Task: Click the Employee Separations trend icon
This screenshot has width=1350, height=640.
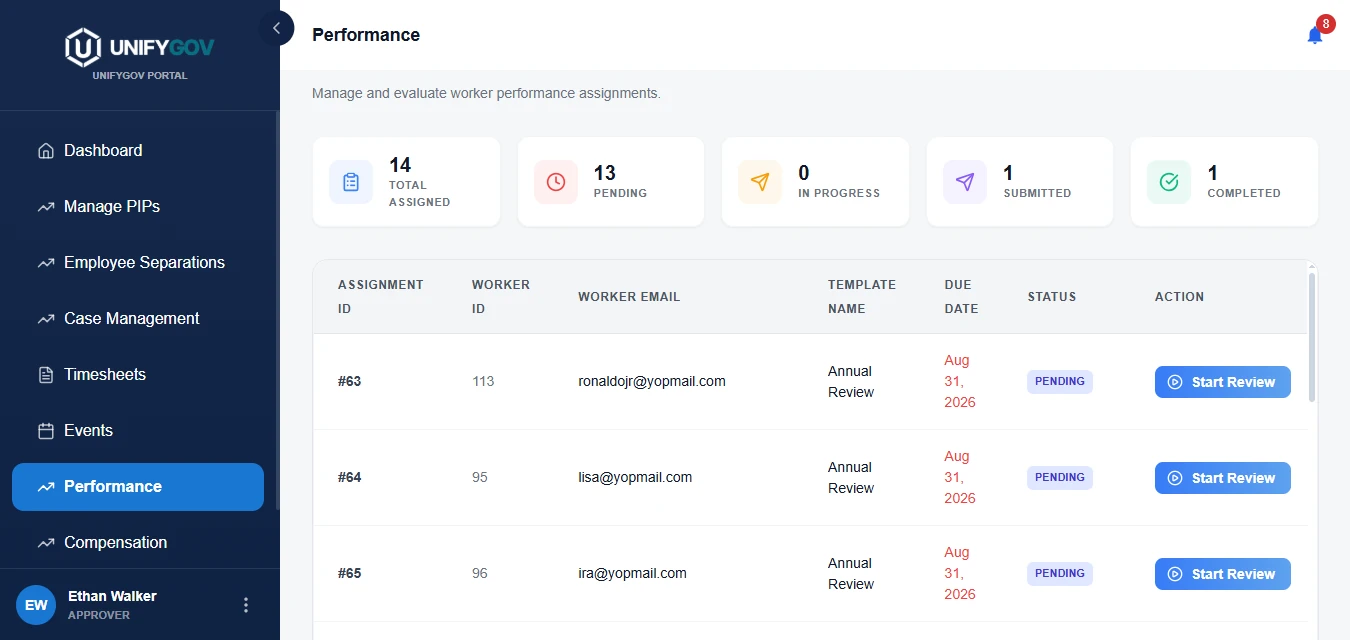Action: [46, 263]
